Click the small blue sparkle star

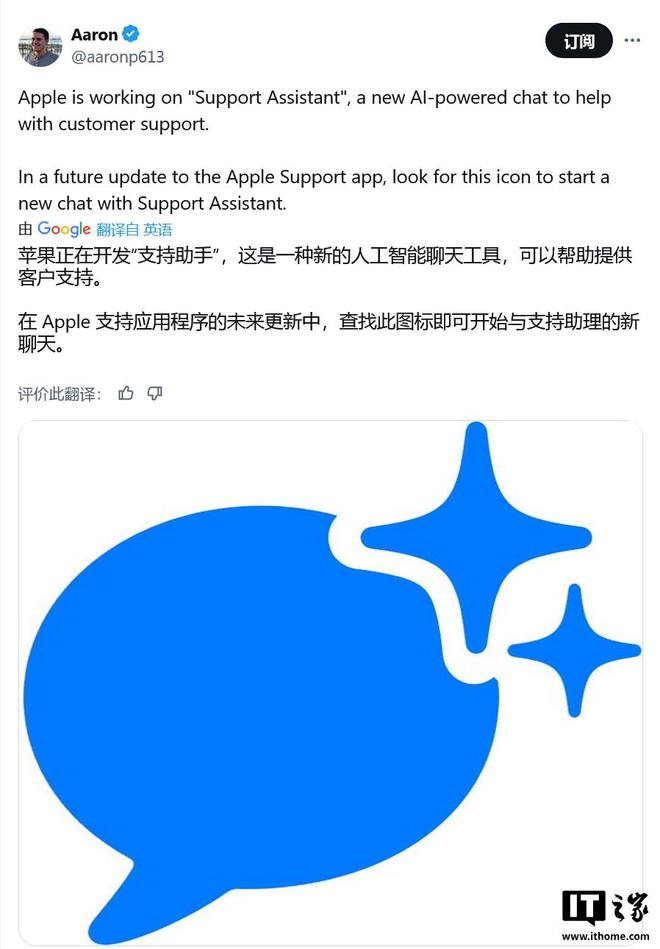(574, 651)
